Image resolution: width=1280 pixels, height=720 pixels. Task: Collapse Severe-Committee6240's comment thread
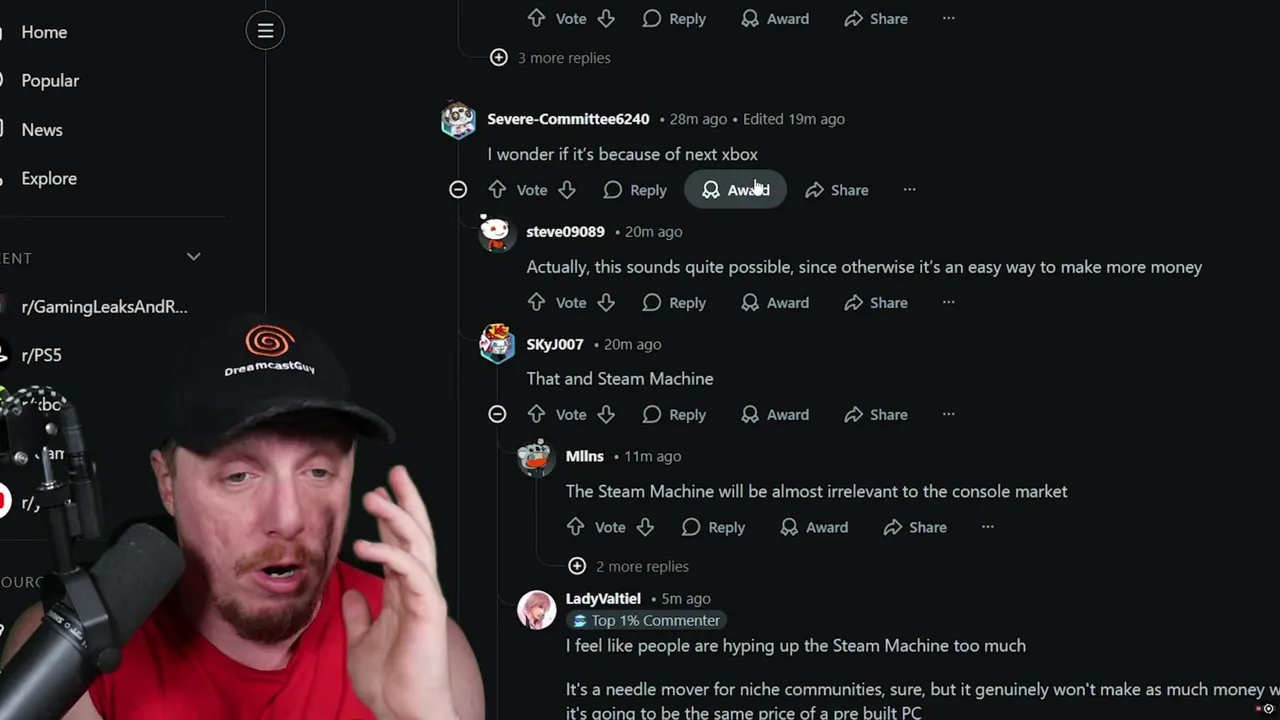[458, 190]
